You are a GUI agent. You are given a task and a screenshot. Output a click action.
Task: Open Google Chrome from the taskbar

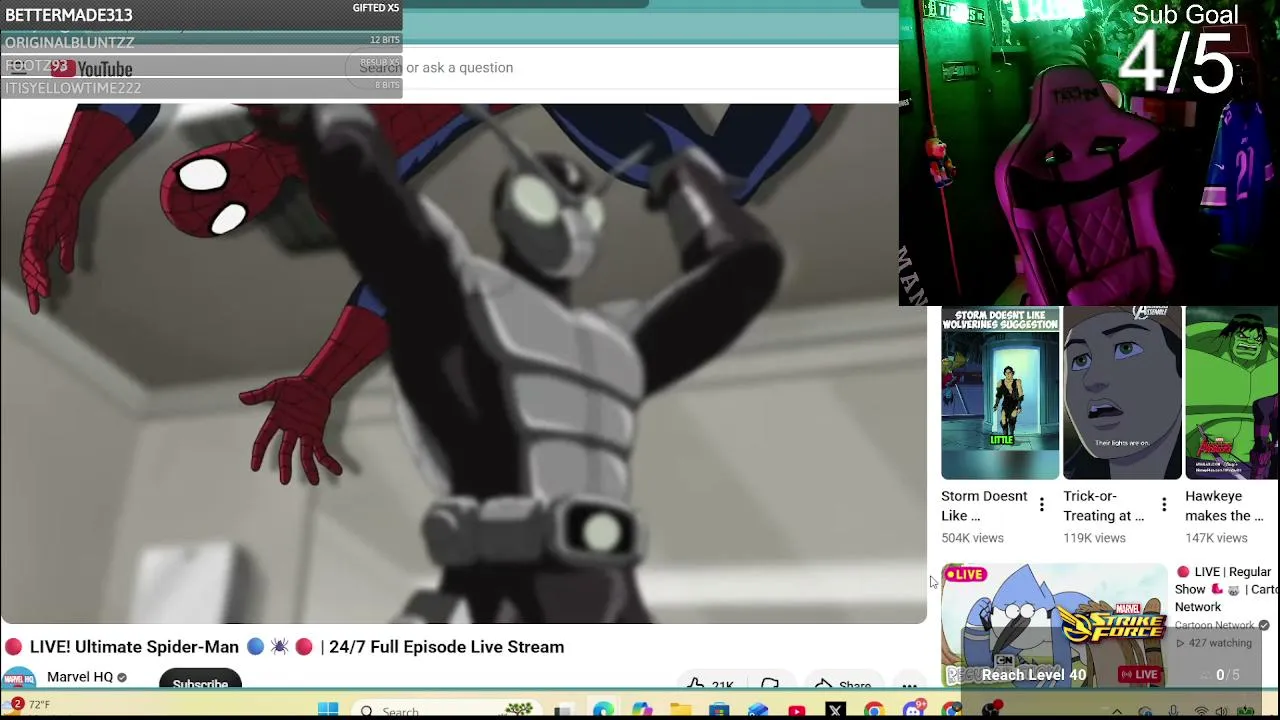pyautogui.click(x=874, y=711)
